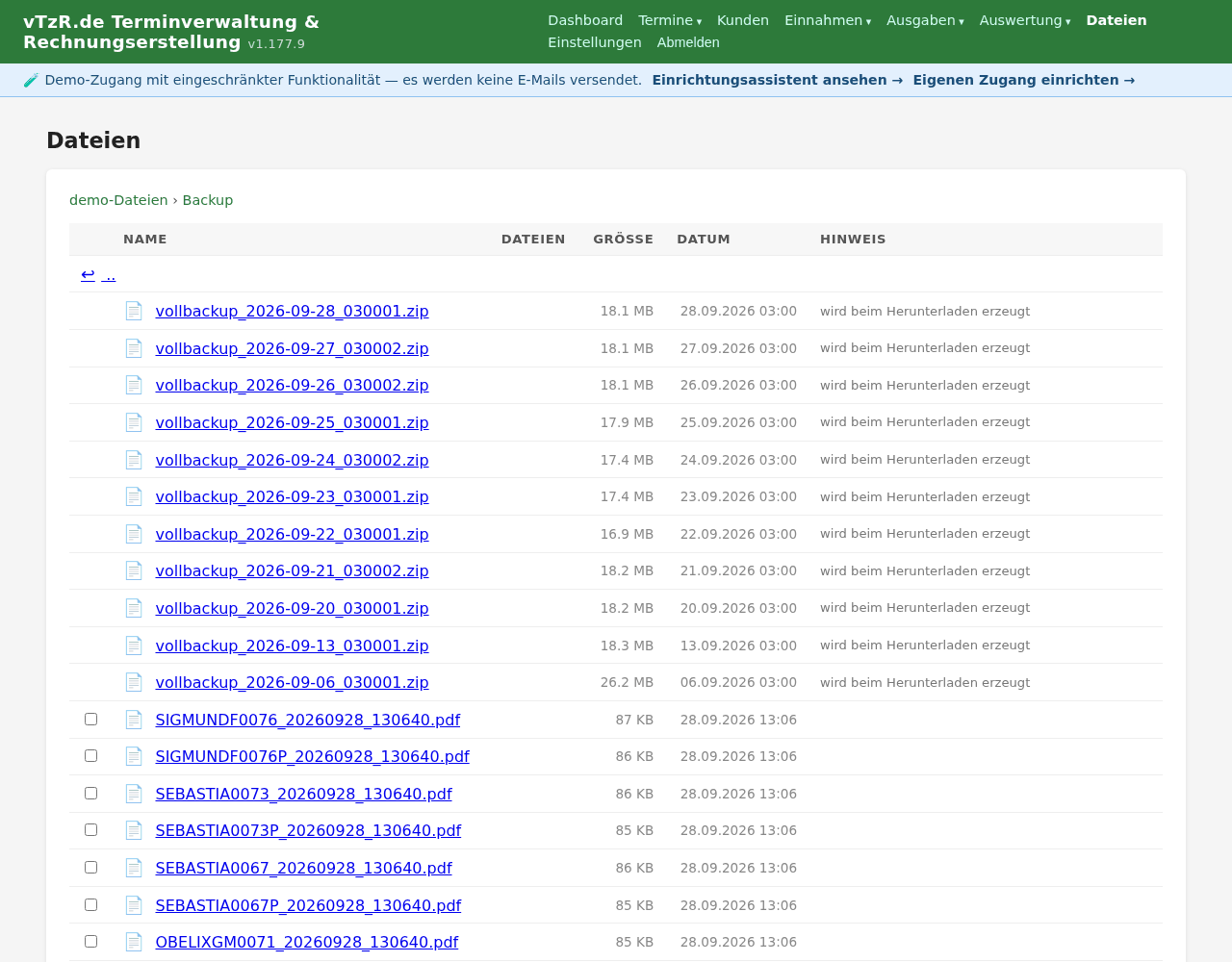Click the file icon beside vollbackup_2026-09-23_030001.zip
The width and height of the screenshot is (1232, 962).
pos(134,496)
